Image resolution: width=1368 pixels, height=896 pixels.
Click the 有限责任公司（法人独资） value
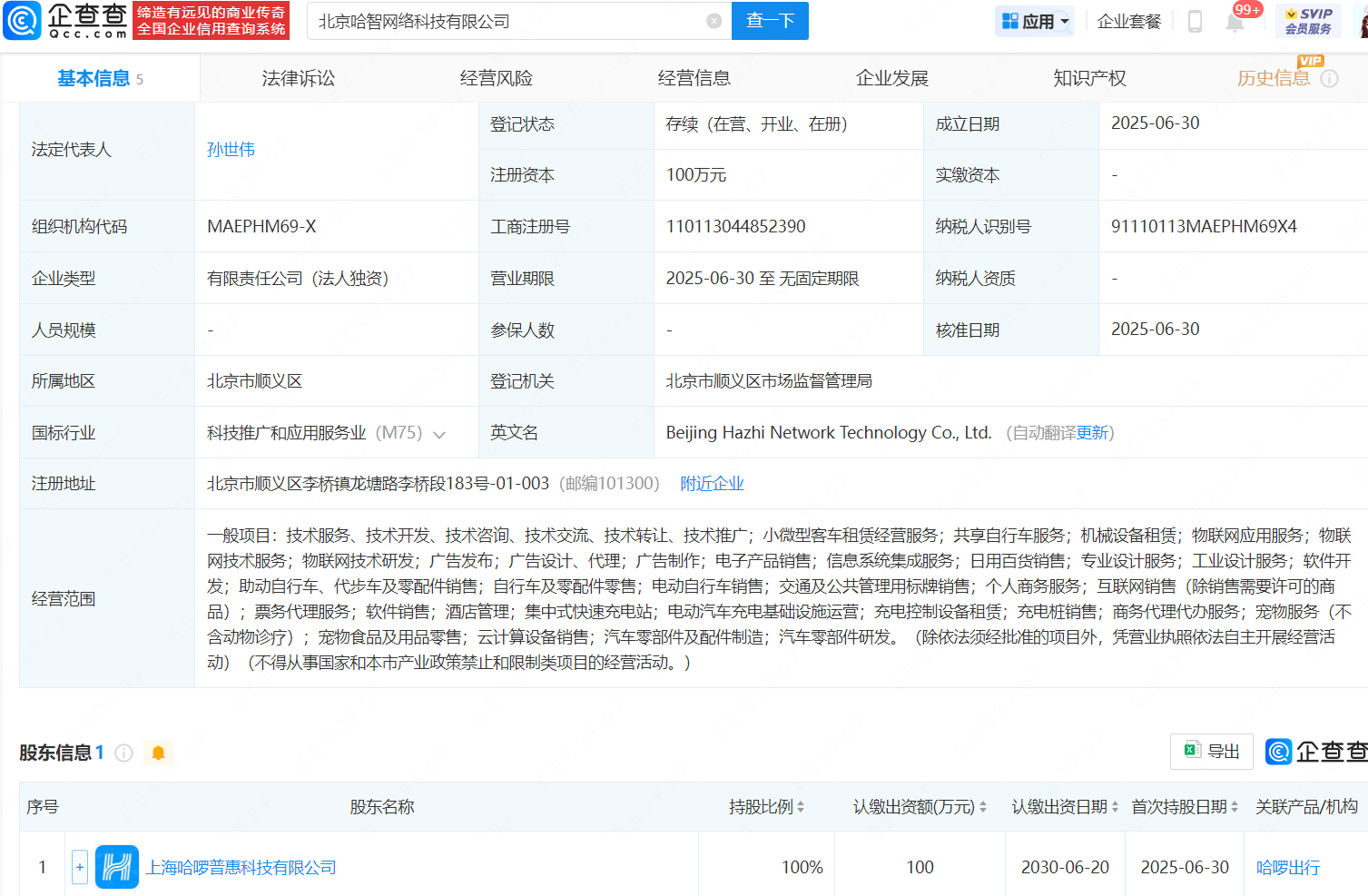coord(298,279)
